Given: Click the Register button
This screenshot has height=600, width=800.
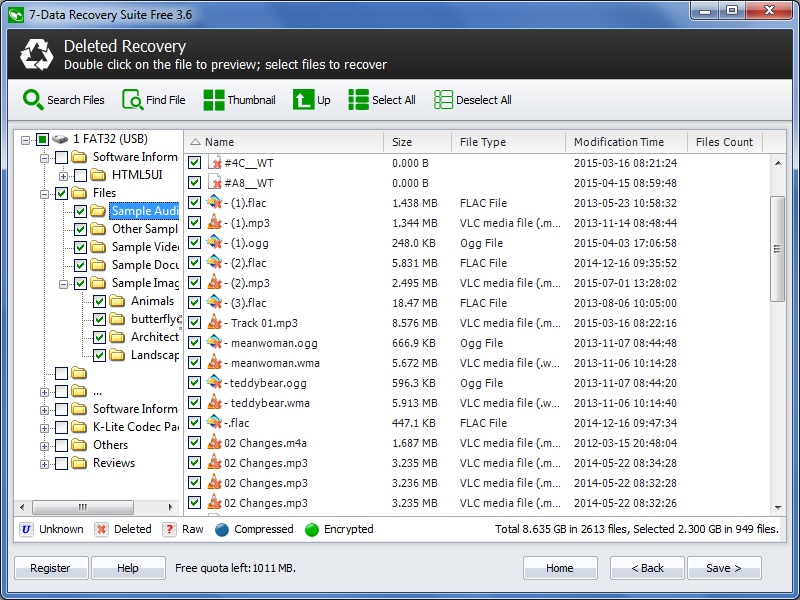Looking at the screenshot, I should 51,567.
